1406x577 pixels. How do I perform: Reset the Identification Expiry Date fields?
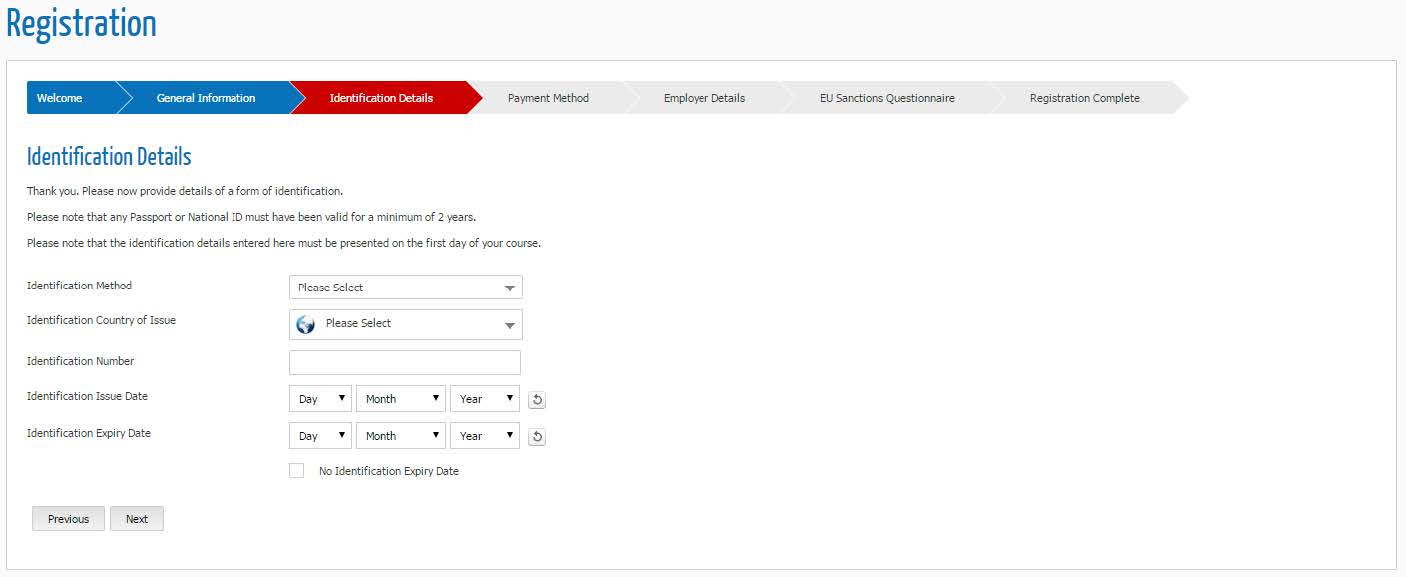(x=537, y=437)
